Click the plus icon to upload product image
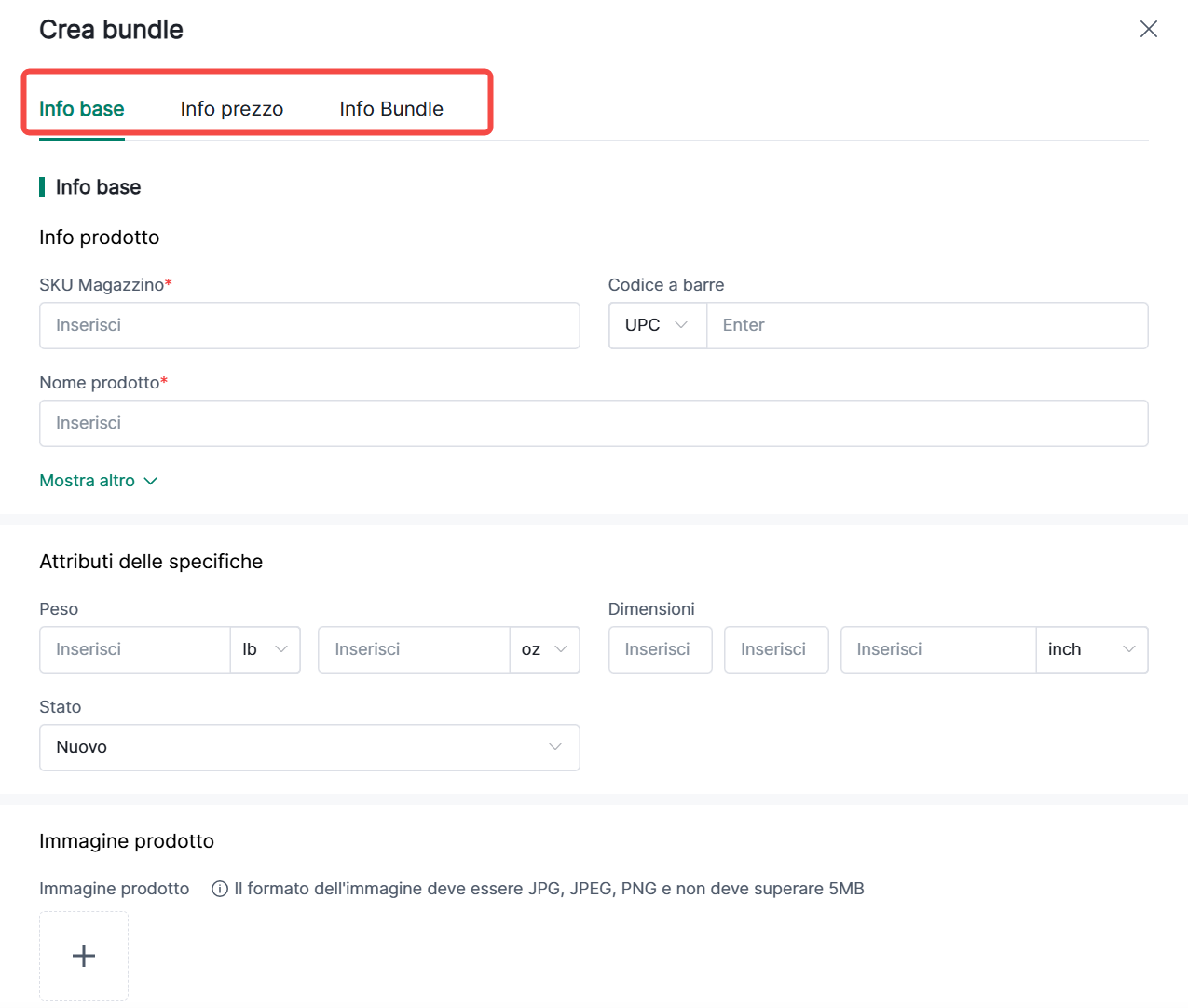Viewport: 1188px width, 1008px height. [84, 956]
